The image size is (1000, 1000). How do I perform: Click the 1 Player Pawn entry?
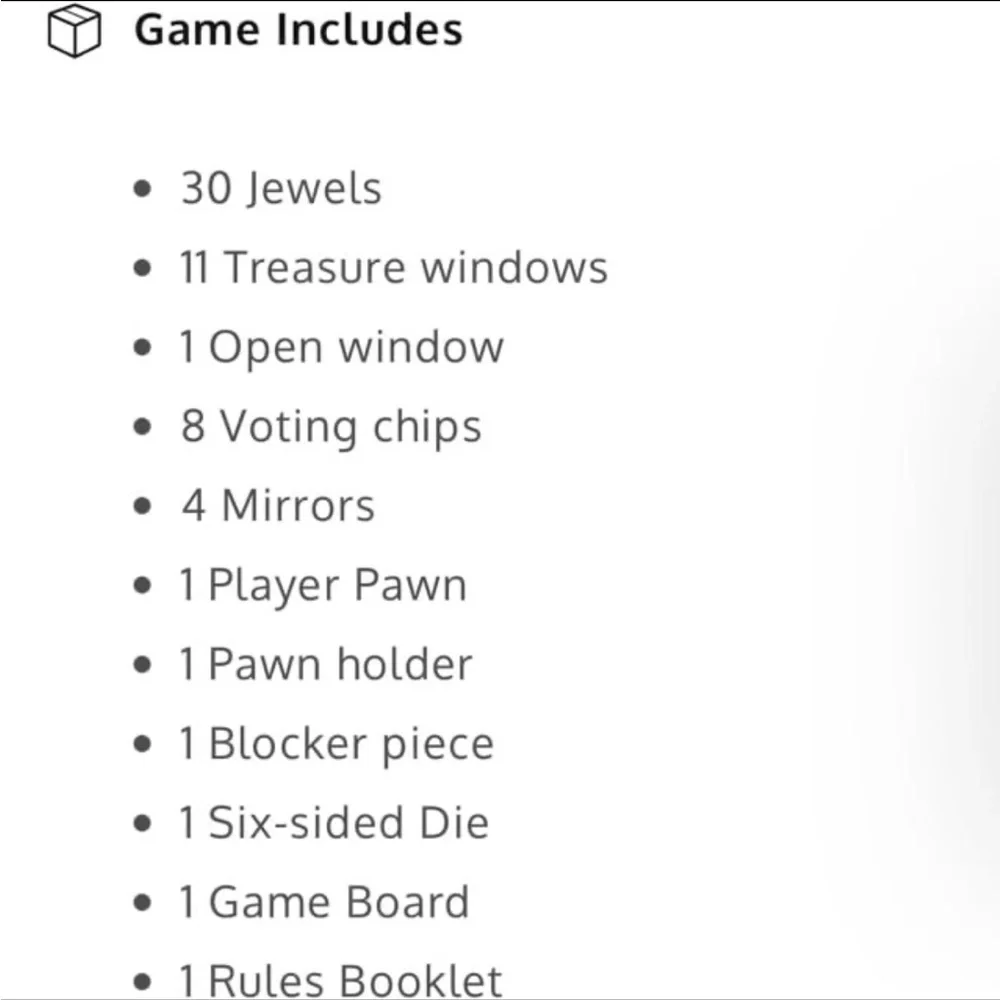(x=323, y=585)
